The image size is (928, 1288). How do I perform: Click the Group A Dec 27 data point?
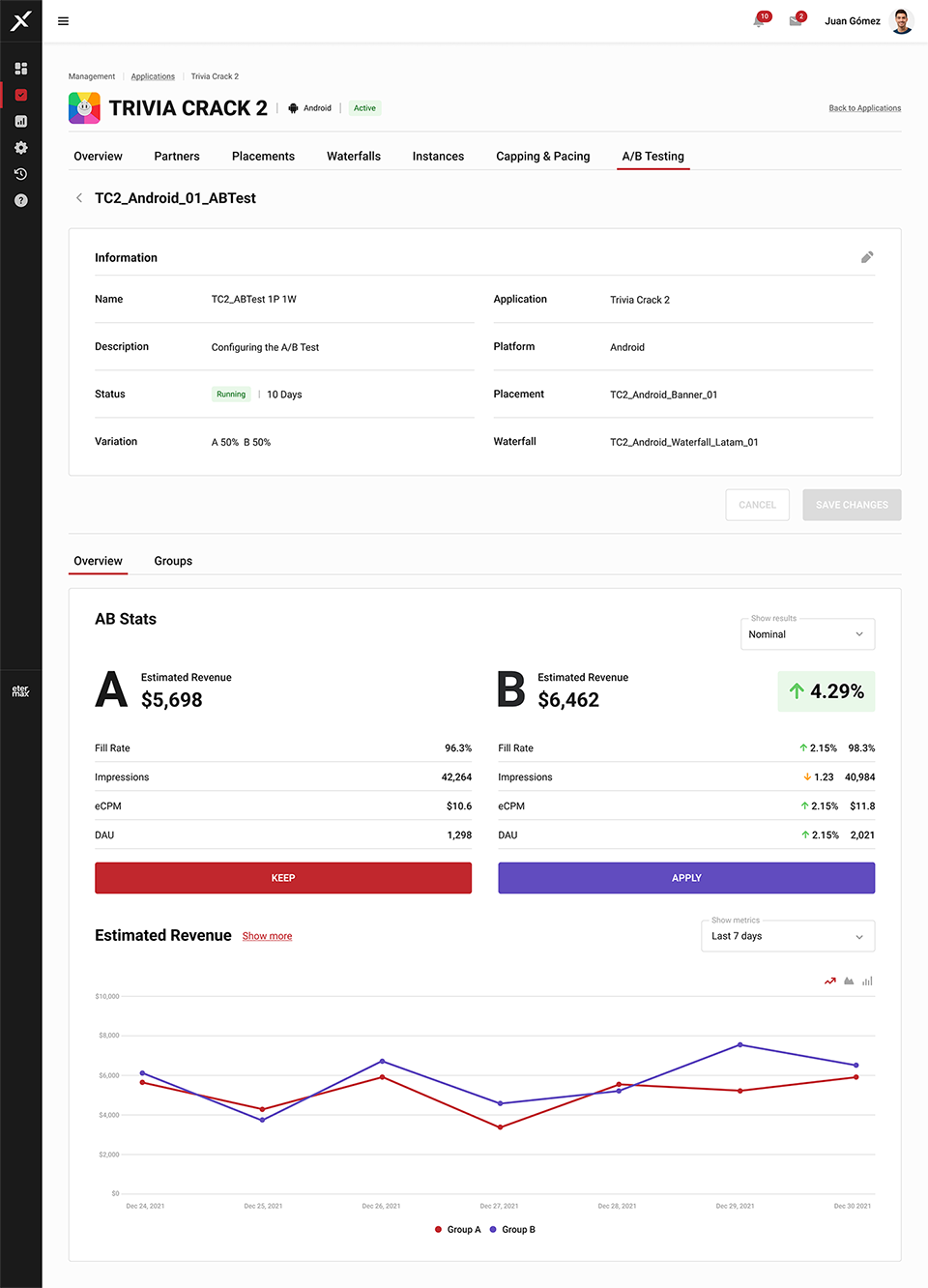pyautogui.click(x=500, y=1127)
